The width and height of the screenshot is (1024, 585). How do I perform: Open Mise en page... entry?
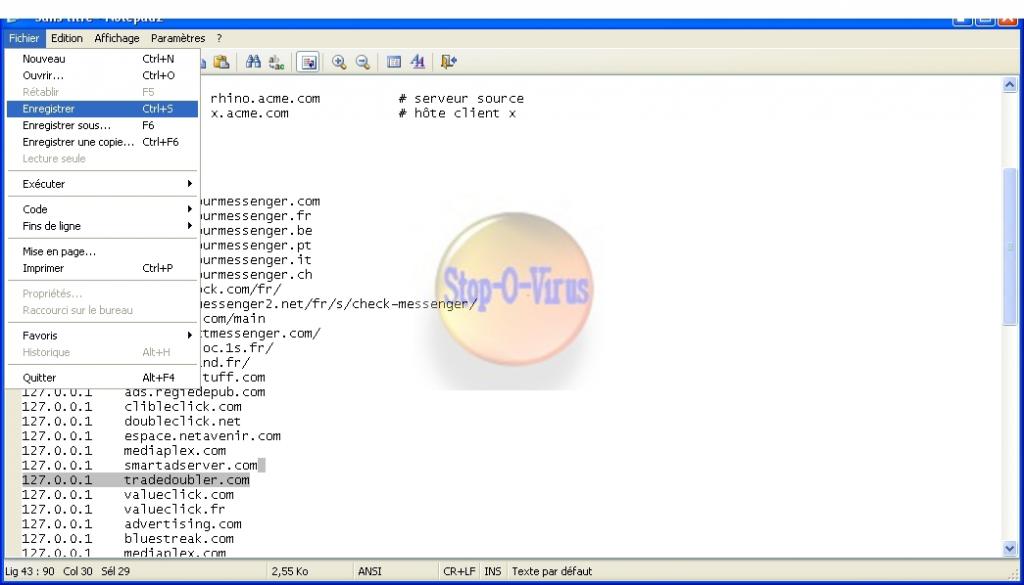(102, 251)
